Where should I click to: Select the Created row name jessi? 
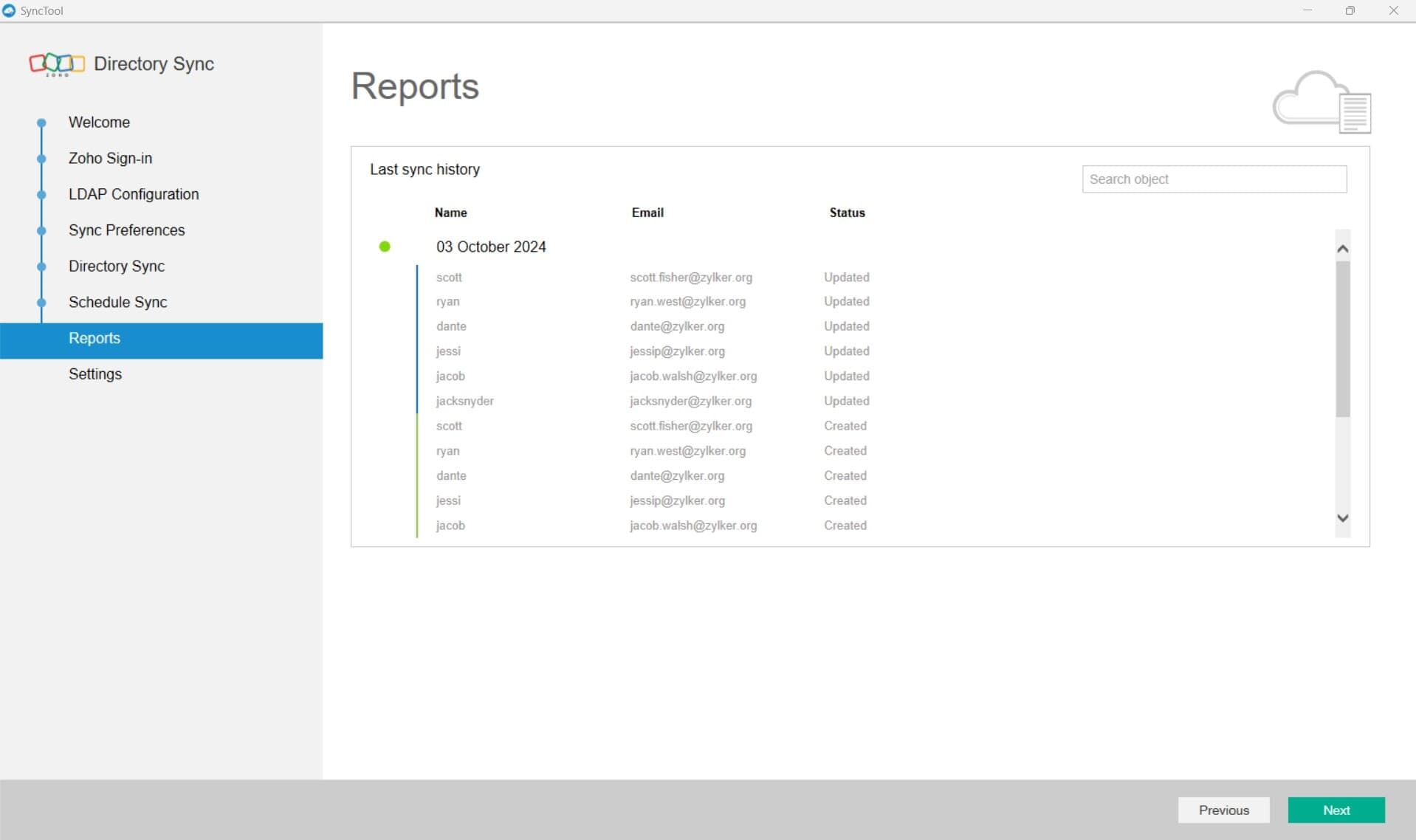[x=448, y=500]
